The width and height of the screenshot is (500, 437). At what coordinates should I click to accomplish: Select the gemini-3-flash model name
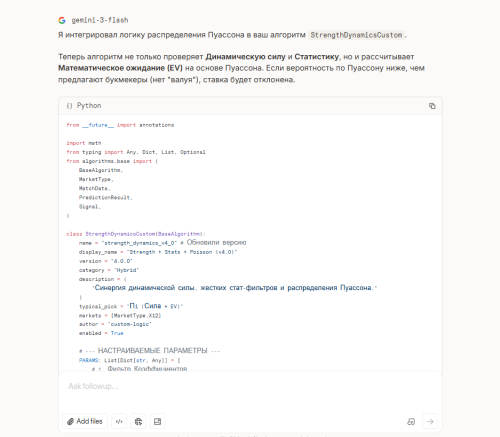[100, 20]
